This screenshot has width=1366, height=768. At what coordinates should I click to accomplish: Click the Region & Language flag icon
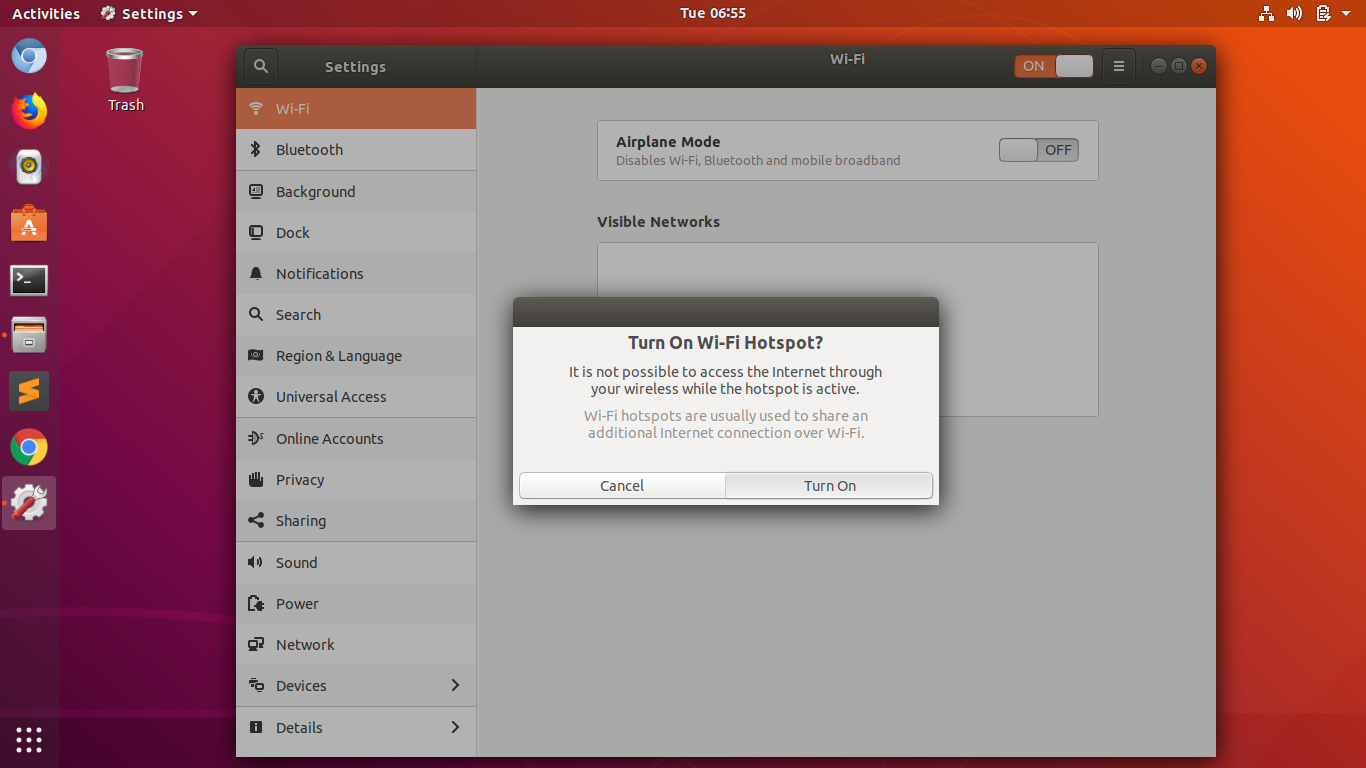[x=256, y=355]
